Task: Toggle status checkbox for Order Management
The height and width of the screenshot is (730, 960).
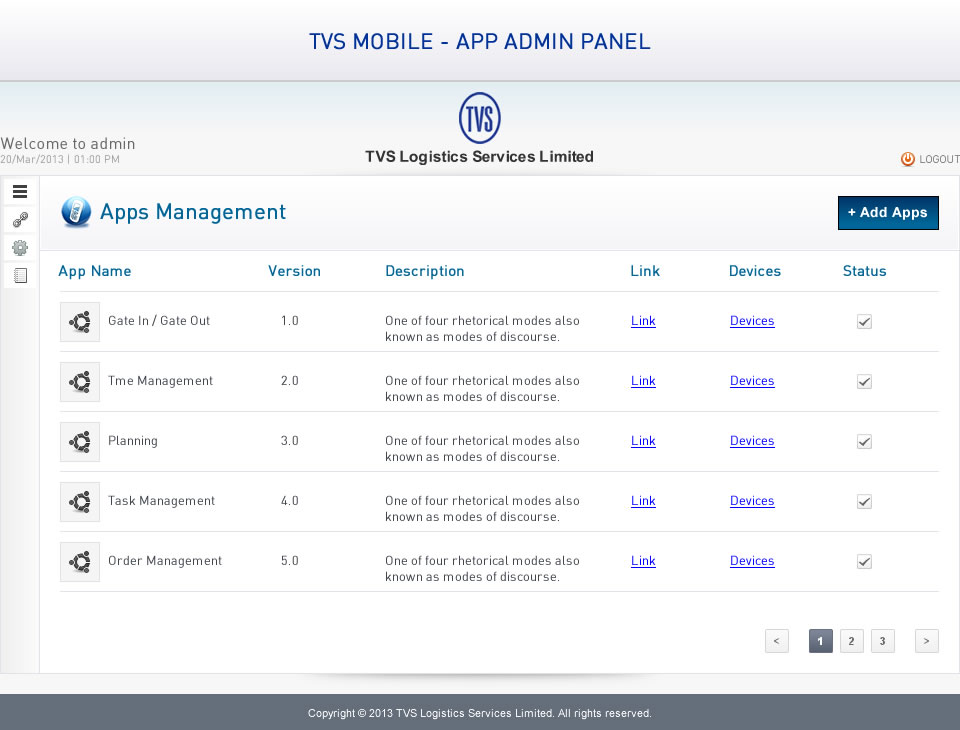Action: 864,562
